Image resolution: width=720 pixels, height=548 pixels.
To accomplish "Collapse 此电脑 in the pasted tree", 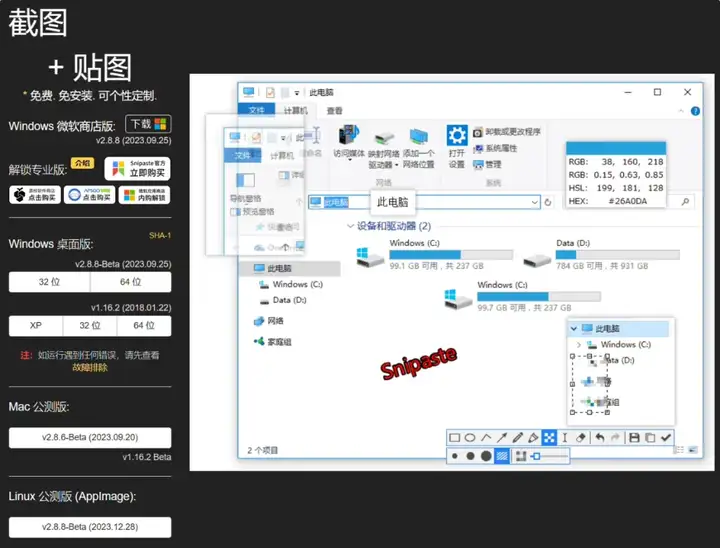I will 574,328.
